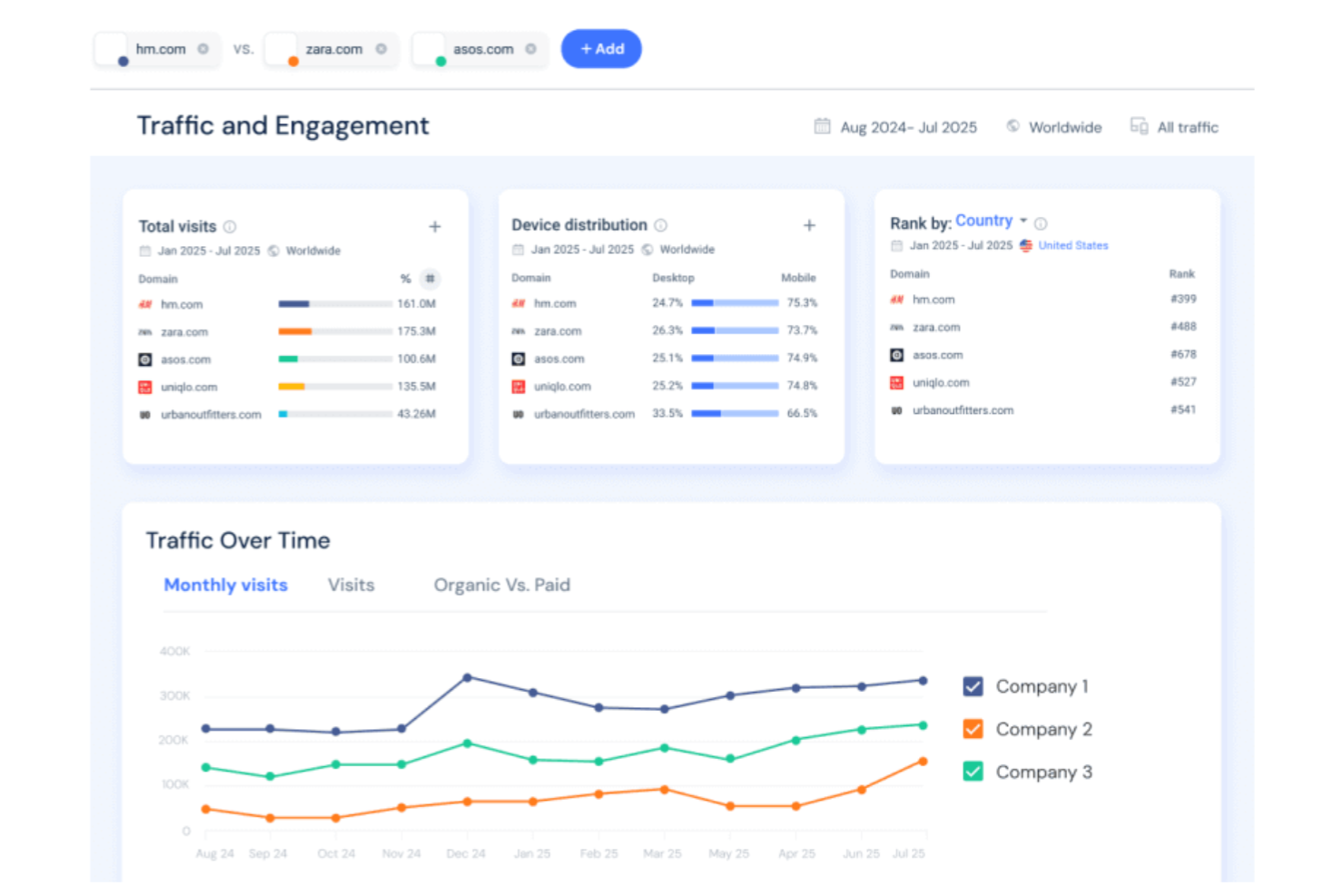Click the calendar icon beside Aug 2024–Jul 2025

tap(822, 127)
